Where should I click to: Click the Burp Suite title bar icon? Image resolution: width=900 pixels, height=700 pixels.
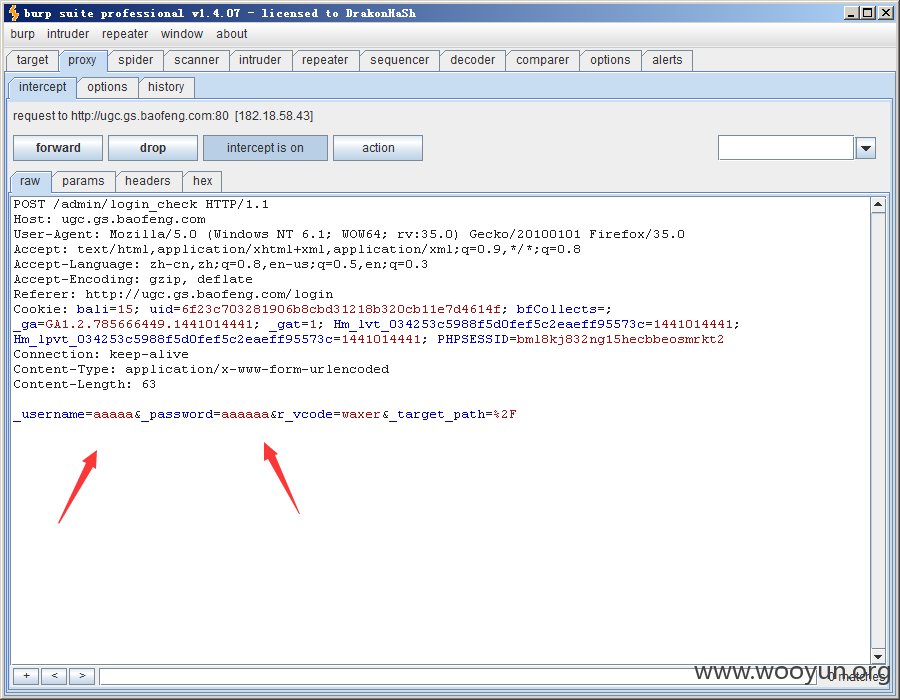point(14,13)
